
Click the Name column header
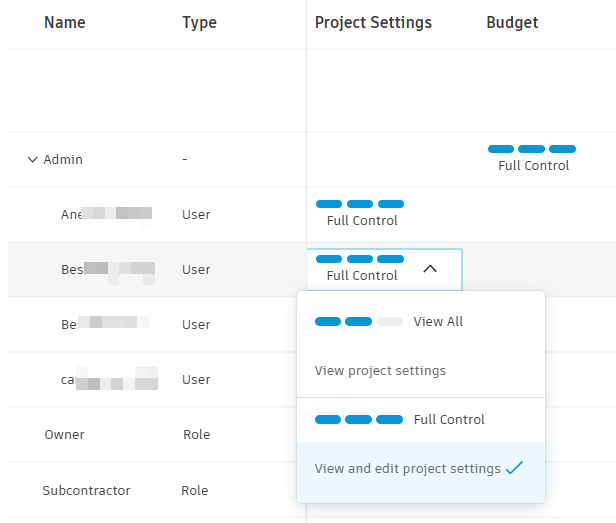(65, 23)
